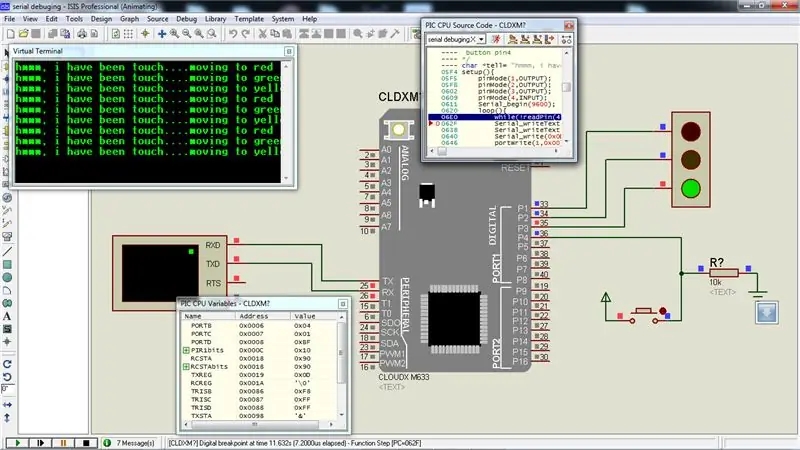800x450 pixels.
Task: Click the push button's red actuator dot
Action: point(662,311)
